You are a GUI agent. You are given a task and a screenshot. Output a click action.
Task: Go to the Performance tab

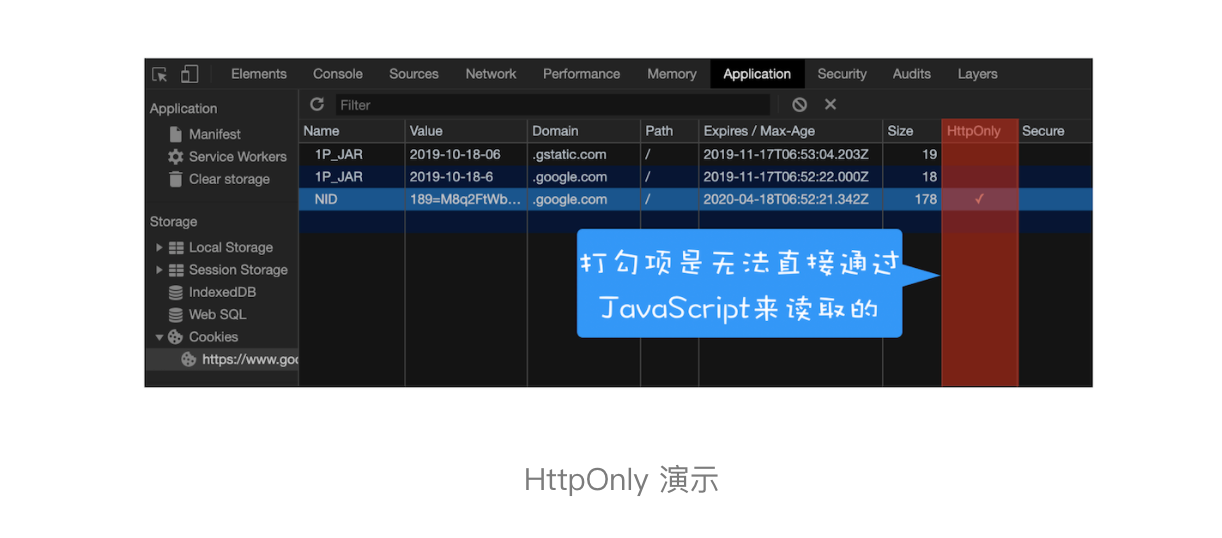coord(581,74)
